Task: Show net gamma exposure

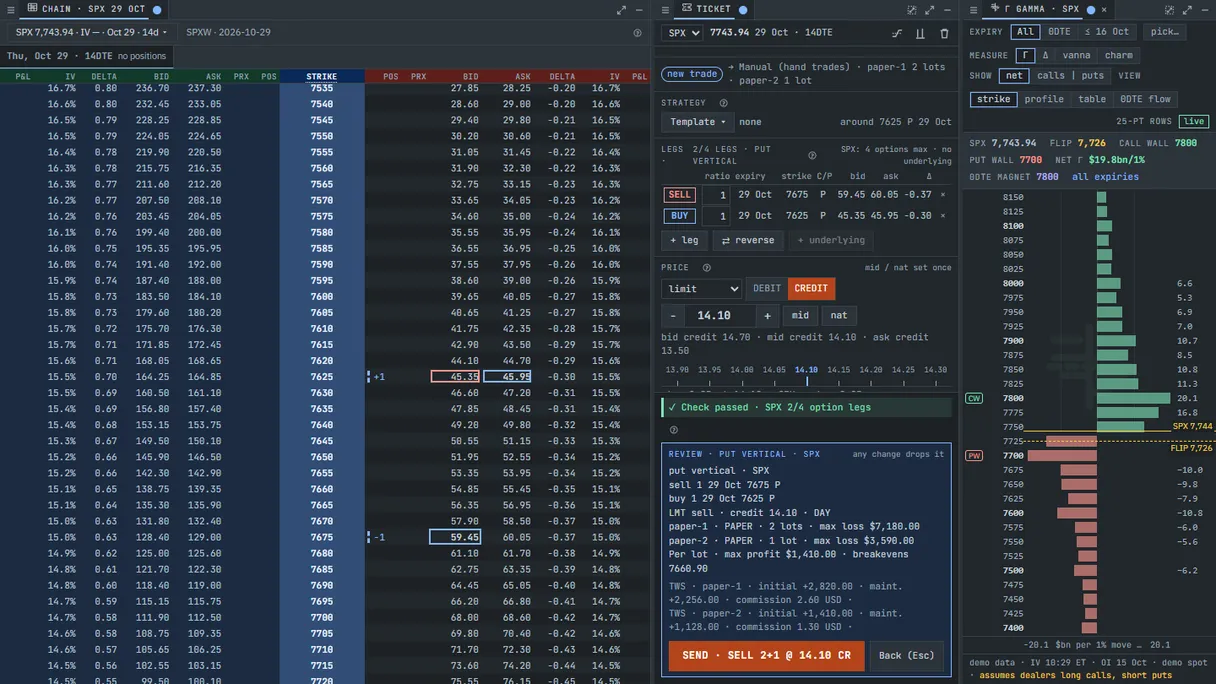Action: pyautogui.click(x=1014, y=76)
